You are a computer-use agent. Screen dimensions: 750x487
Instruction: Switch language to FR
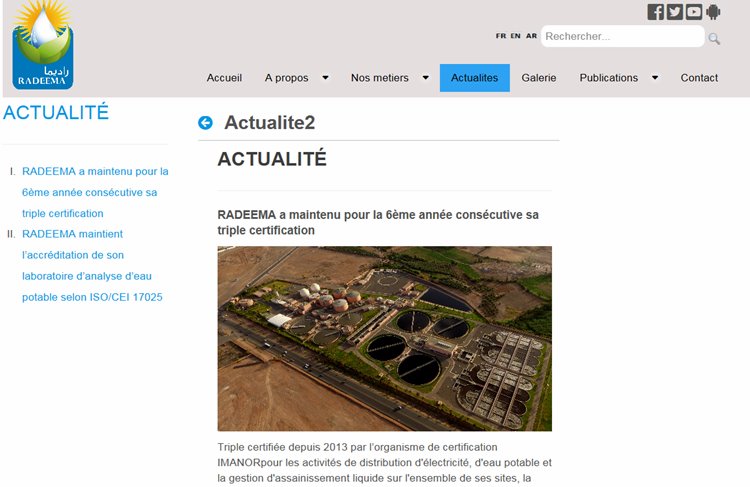click(x=500, y=36)
